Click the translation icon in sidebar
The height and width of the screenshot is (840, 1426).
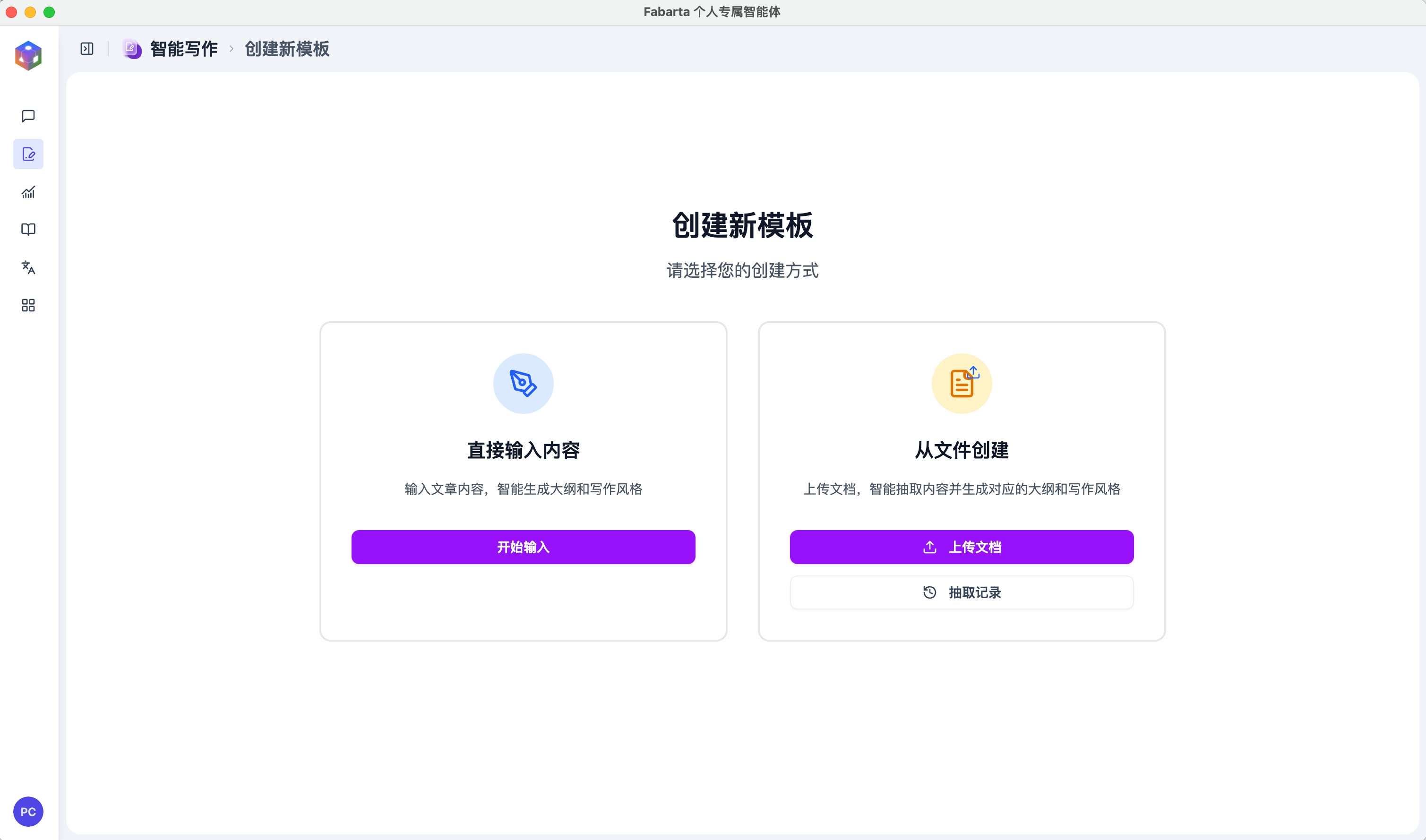(x=28, y=267)
